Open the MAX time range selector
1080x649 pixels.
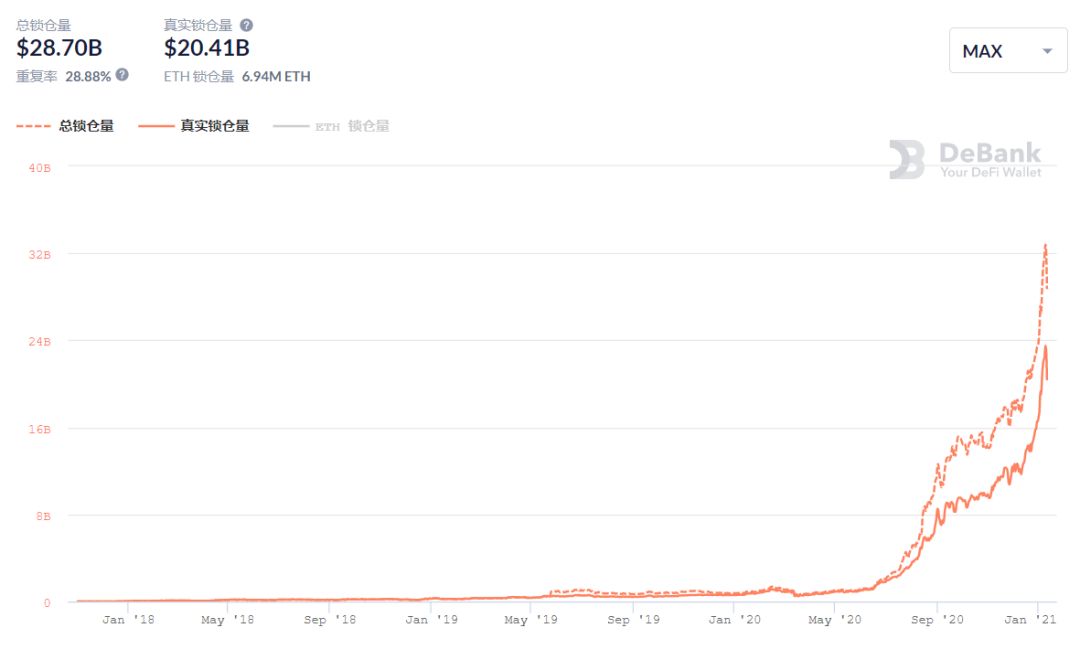1007,51
